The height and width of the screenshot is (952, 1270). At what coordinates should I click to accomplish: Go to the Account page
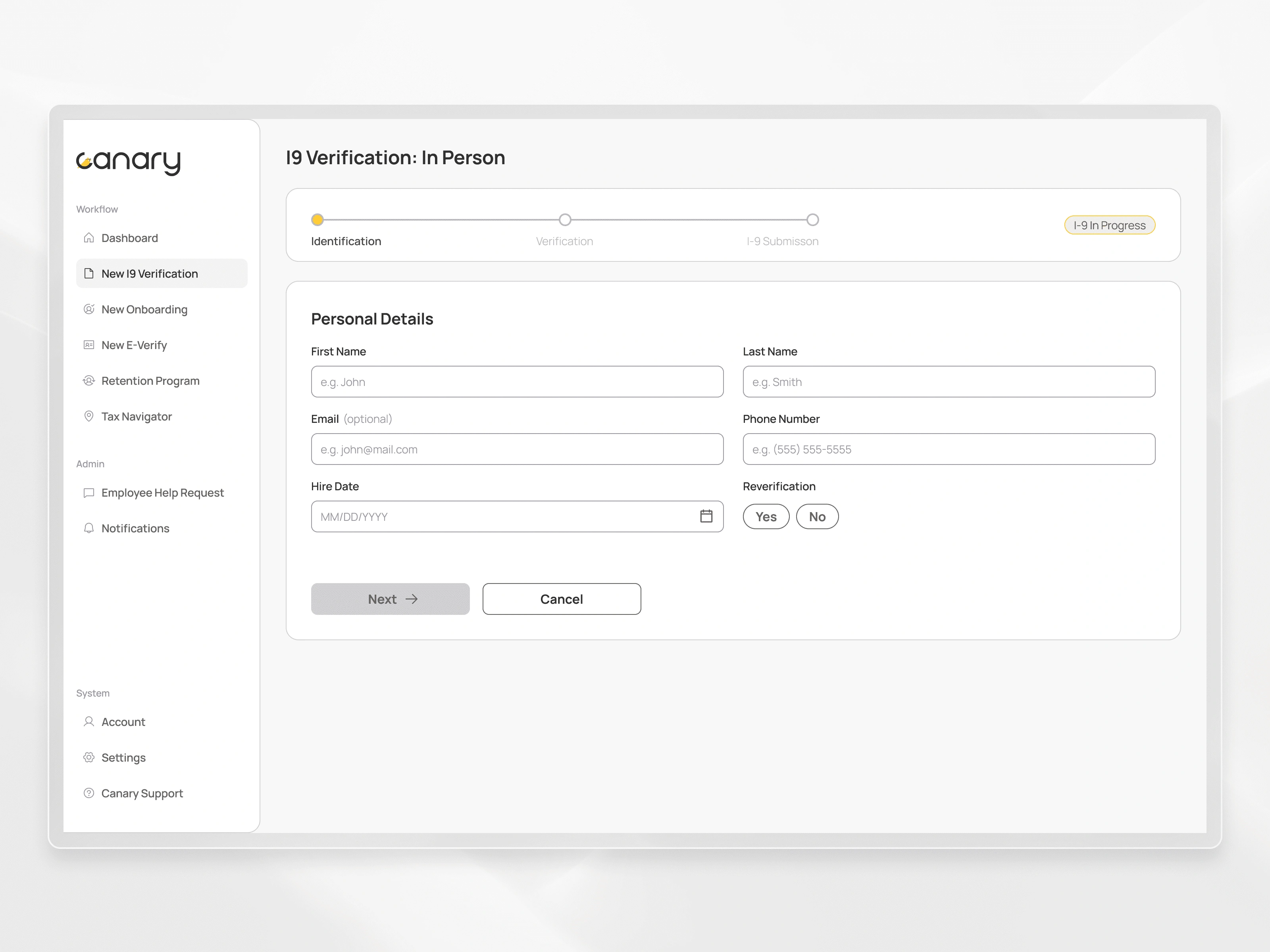(123, 722)
